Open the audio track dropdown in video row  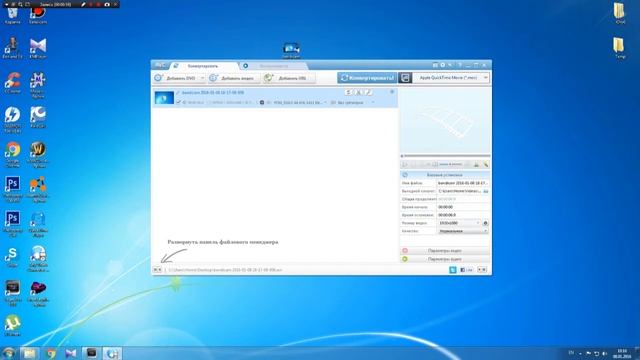click(x=325, y=102)
